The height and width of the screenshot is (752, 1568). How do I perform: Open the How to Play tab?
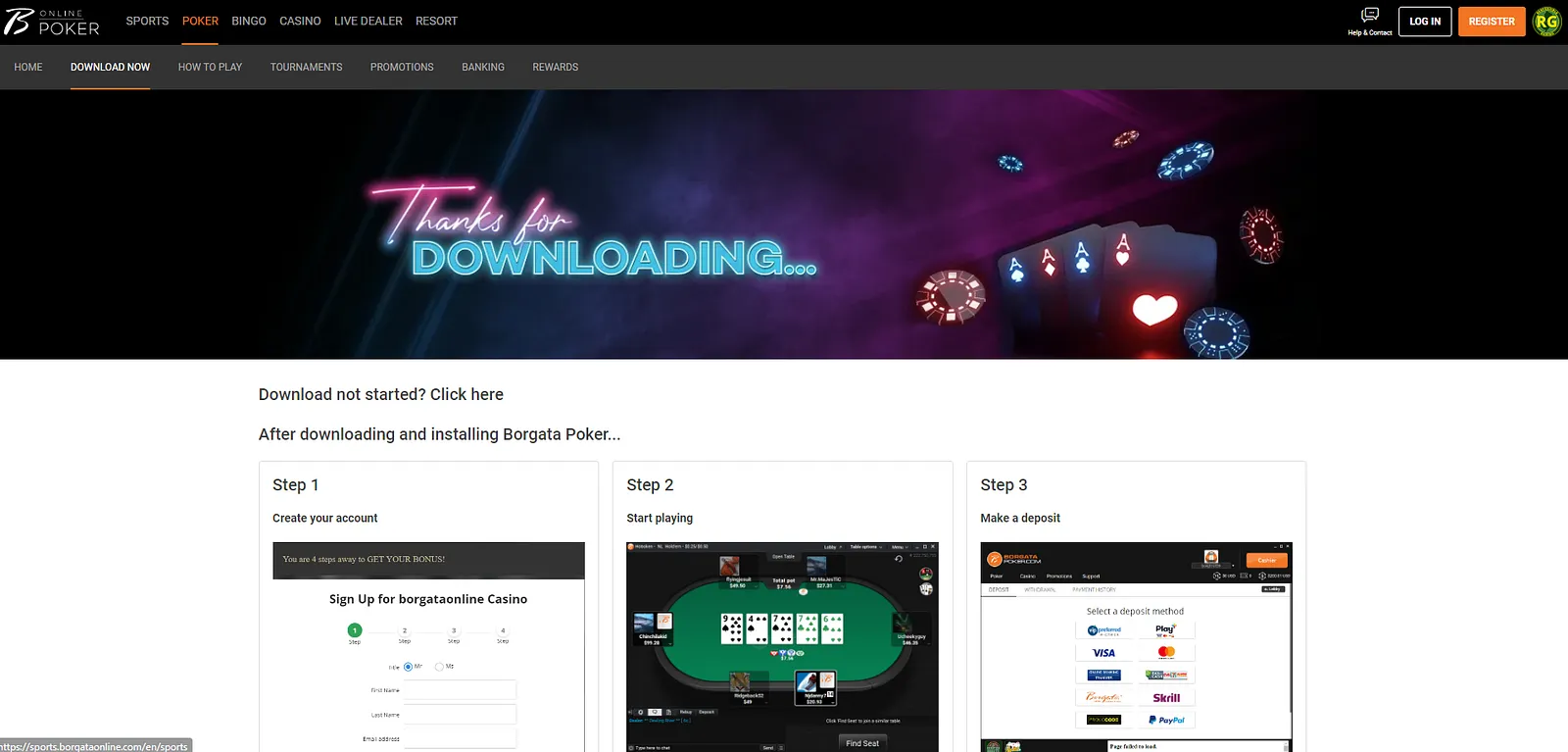point(210,67)
